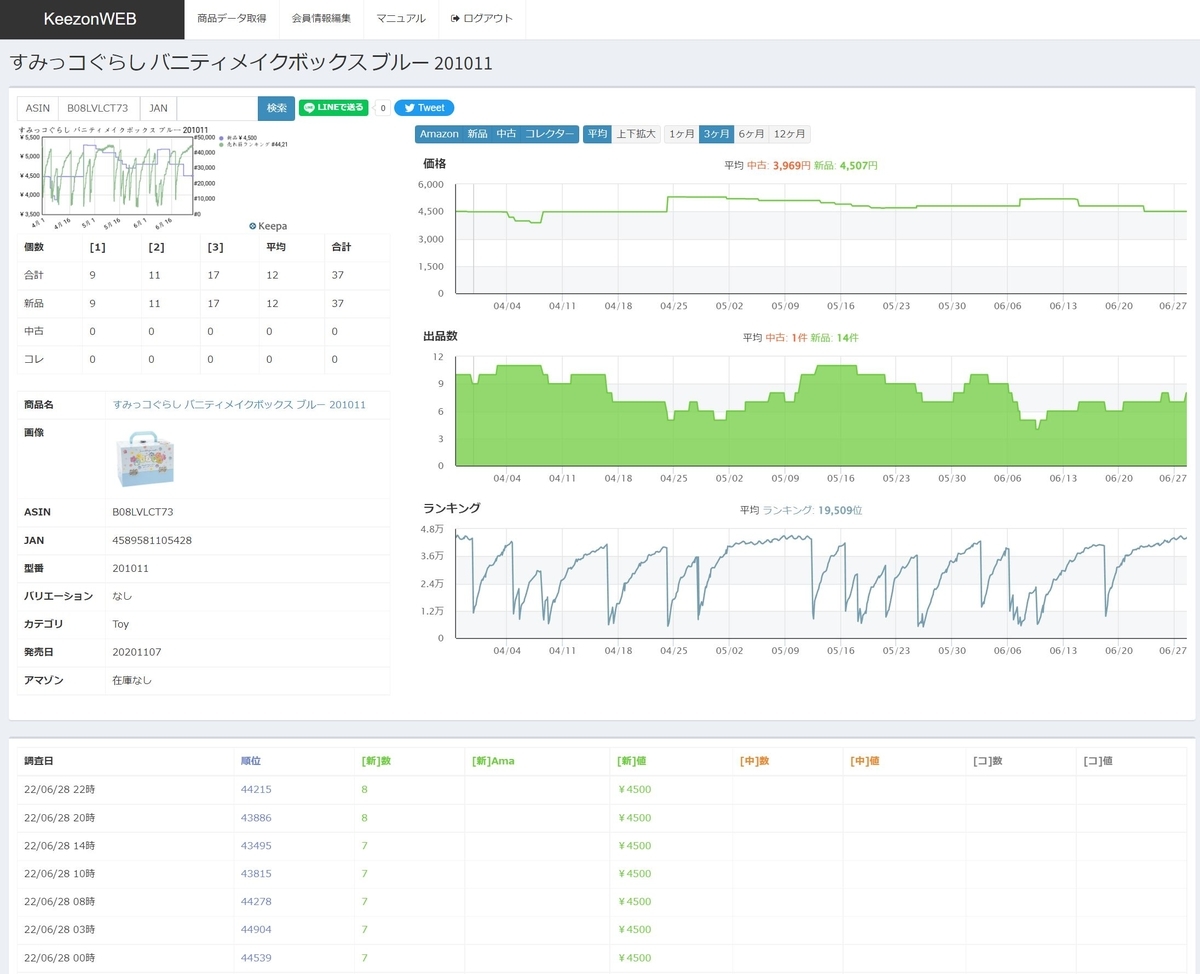Screen dimensions: 1200x974
Task: Click rank 43886 in the 20時 row
Action: point(256,818)
